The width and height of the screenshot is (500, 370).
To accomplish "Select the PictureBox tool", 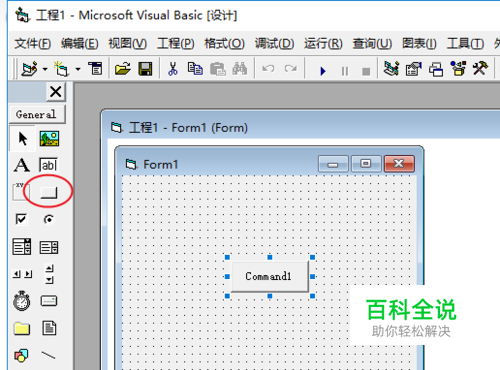I will (49, 138).
